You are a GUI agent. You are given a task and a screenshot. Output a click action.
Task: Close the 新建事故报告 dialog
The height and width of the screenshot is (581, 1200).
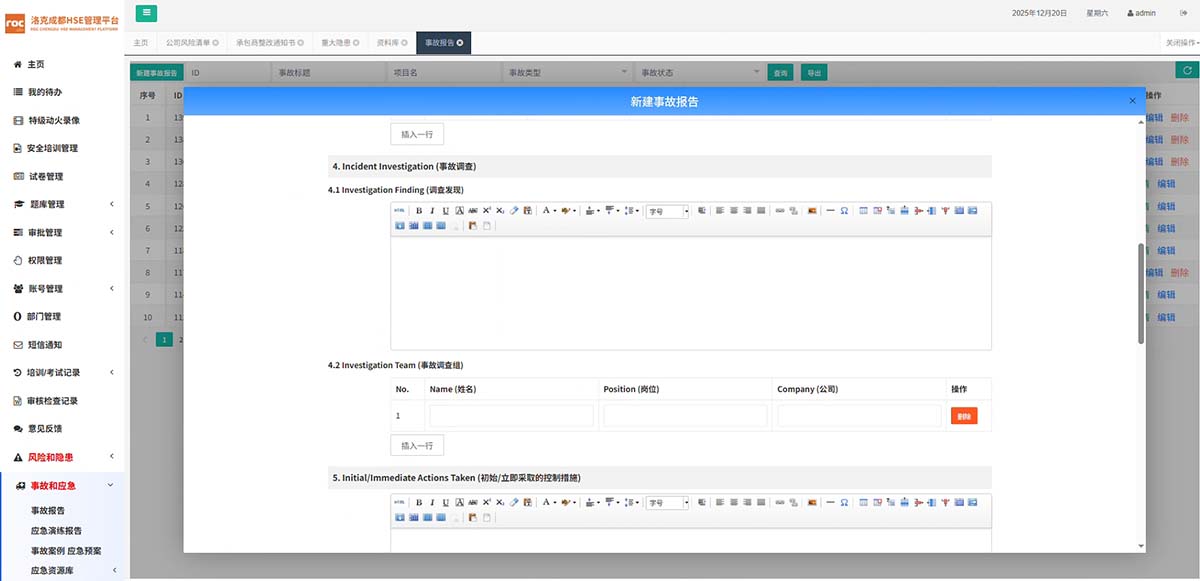point(1132,101)
